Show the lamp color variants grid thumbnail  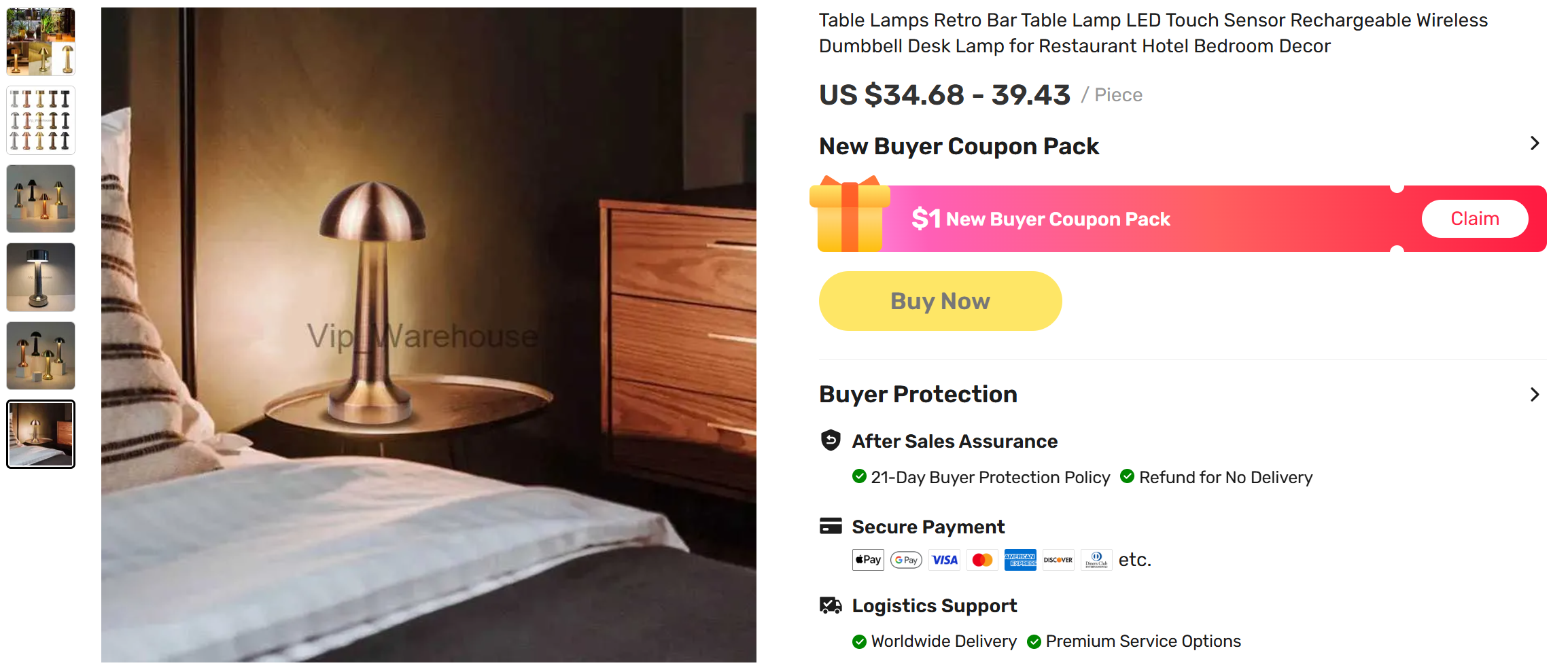click(x=41, y=120)
